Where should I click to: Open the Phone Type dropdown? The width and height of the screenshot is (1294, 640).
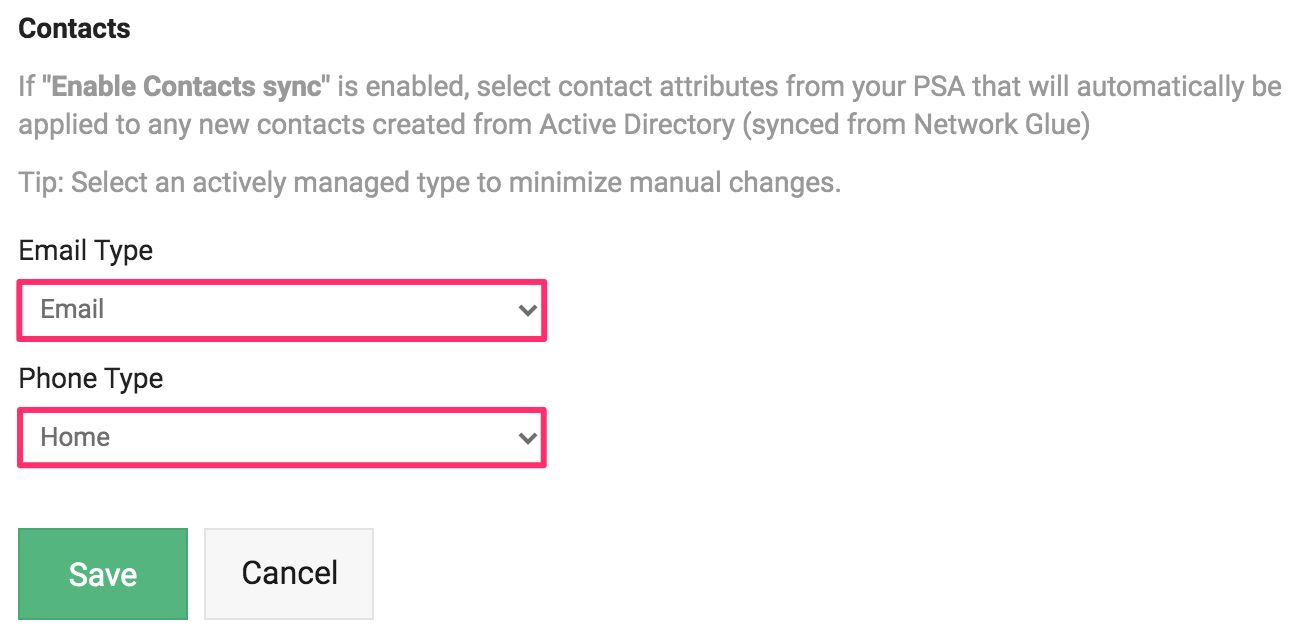click(x=281, y=438)
